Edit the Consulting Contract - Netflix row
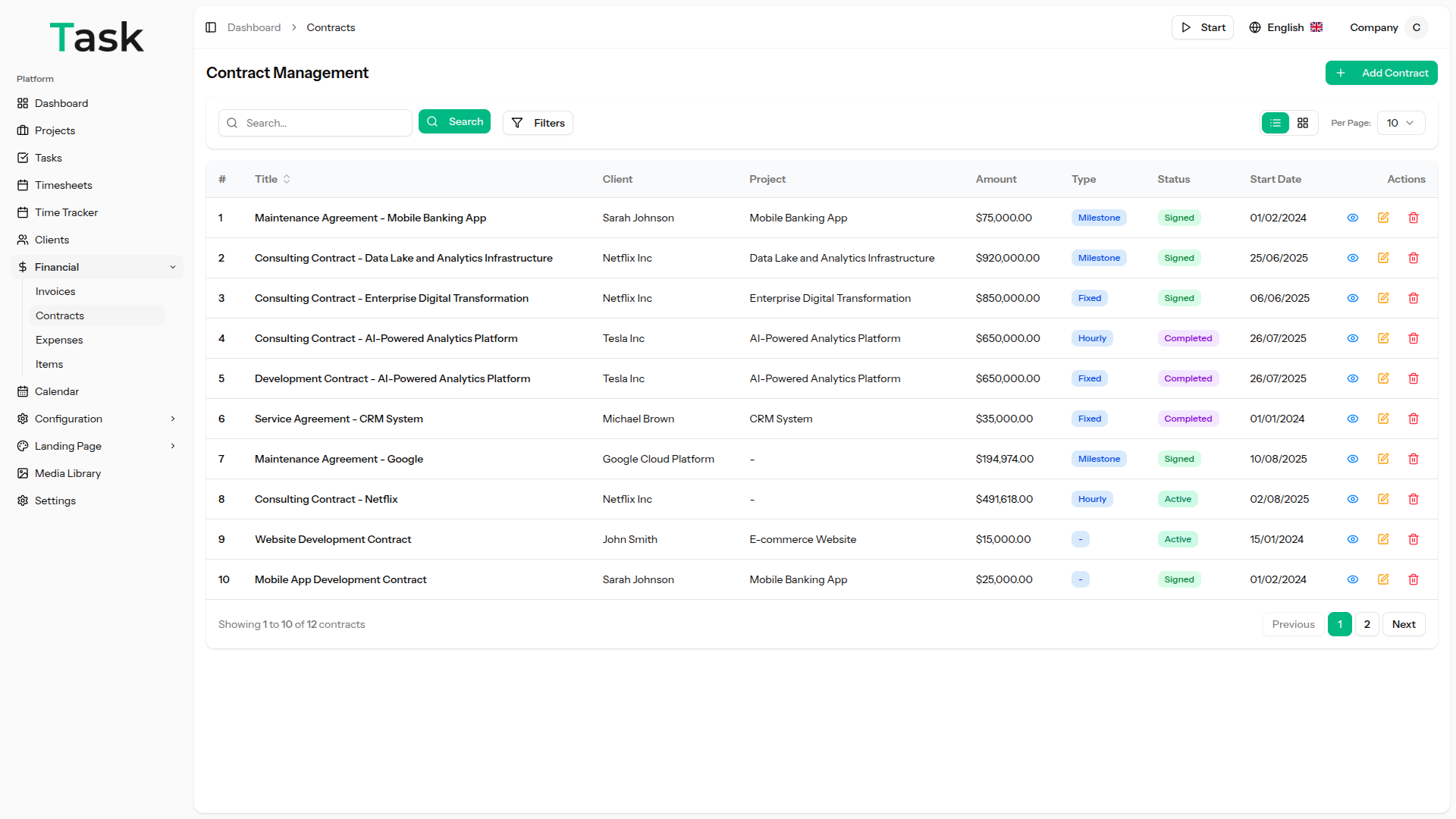Screen dimensions: 1456x819 tap(1382, 499)
